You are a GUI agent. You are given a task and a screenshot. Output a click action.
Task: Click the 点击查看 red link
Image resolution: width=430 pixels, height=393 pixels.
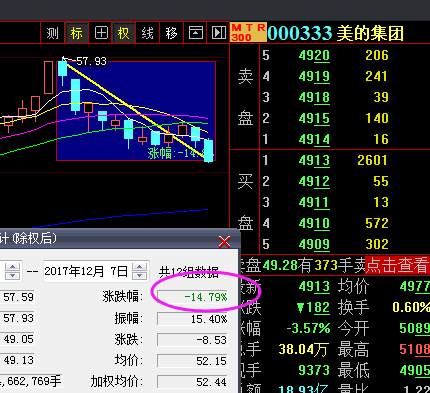[397, 265]
